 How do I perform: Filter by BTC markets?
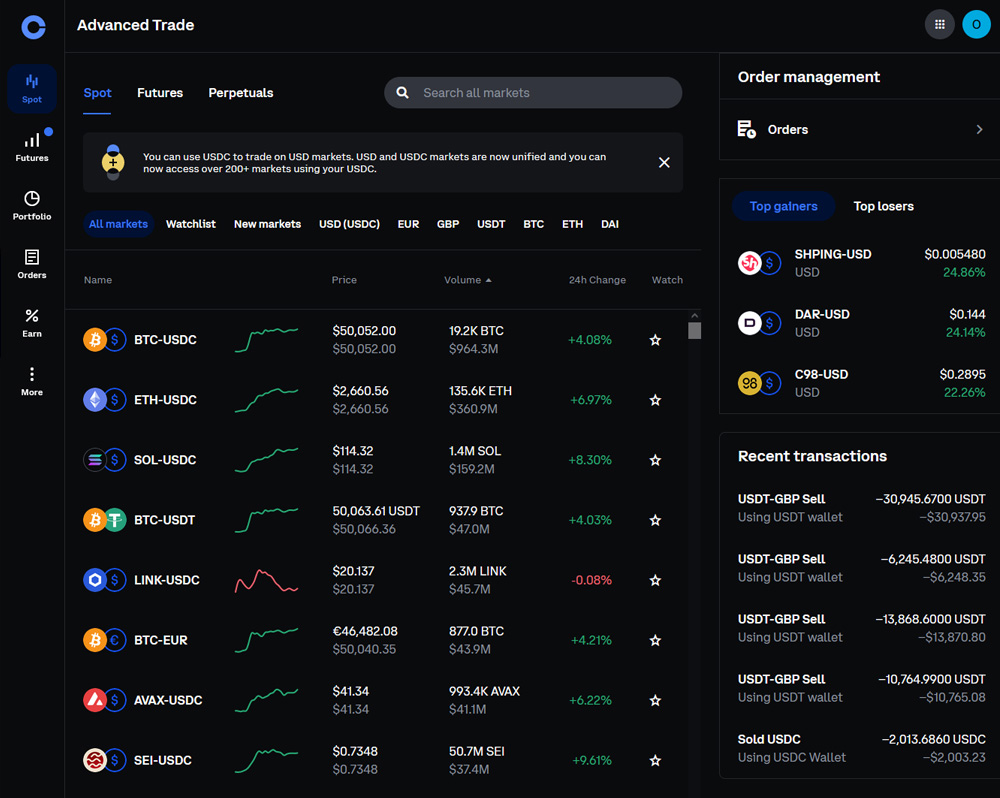coord(534,224)
